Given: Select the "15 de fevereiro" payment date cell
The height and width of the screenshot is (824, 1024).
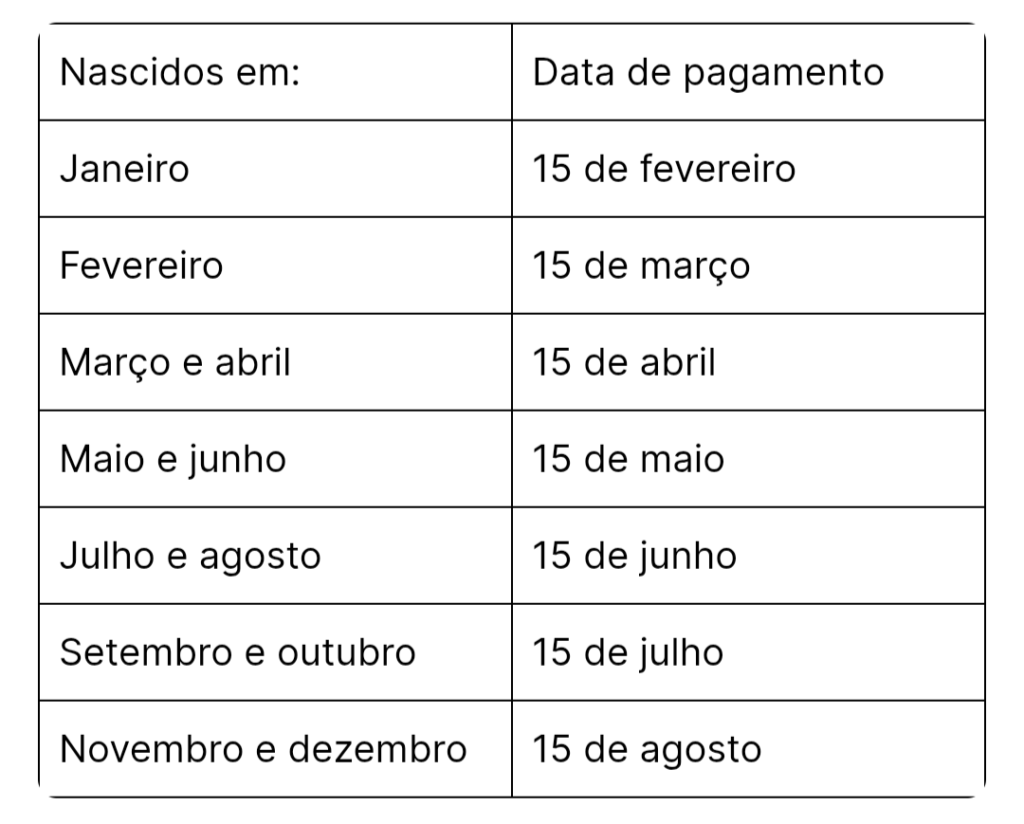Looking at the screenshot, I should point(664,169).
